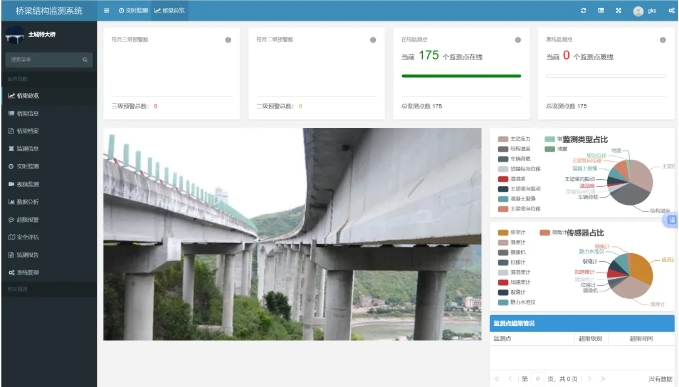Click the fullscreen expand icon in top bar
The width and height of the screenshot is (679, 387).
(x=618, y=10)
